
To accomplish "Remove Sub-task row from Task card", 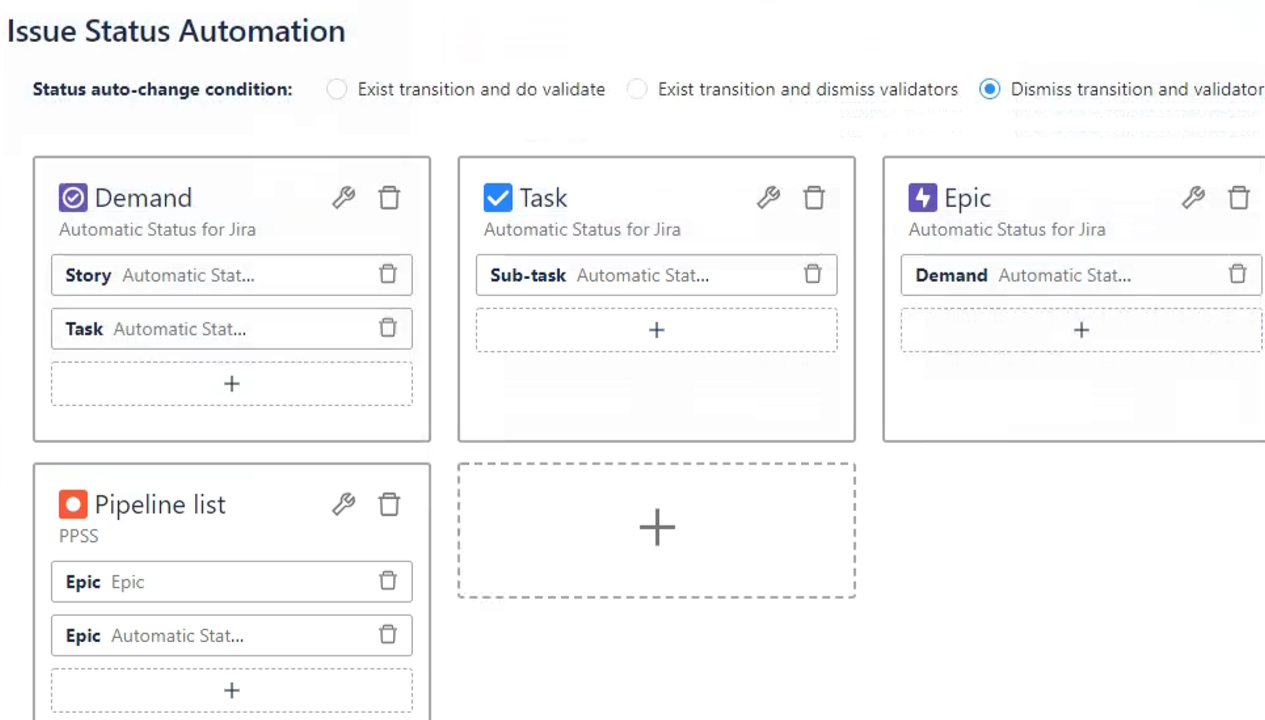I will coord(813,274).
